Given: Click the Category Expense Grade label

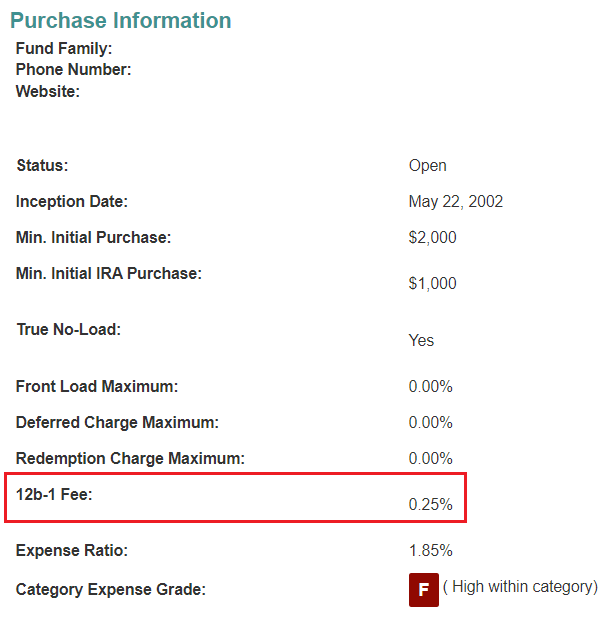Looking at the screenshot, I should (111, 589).
